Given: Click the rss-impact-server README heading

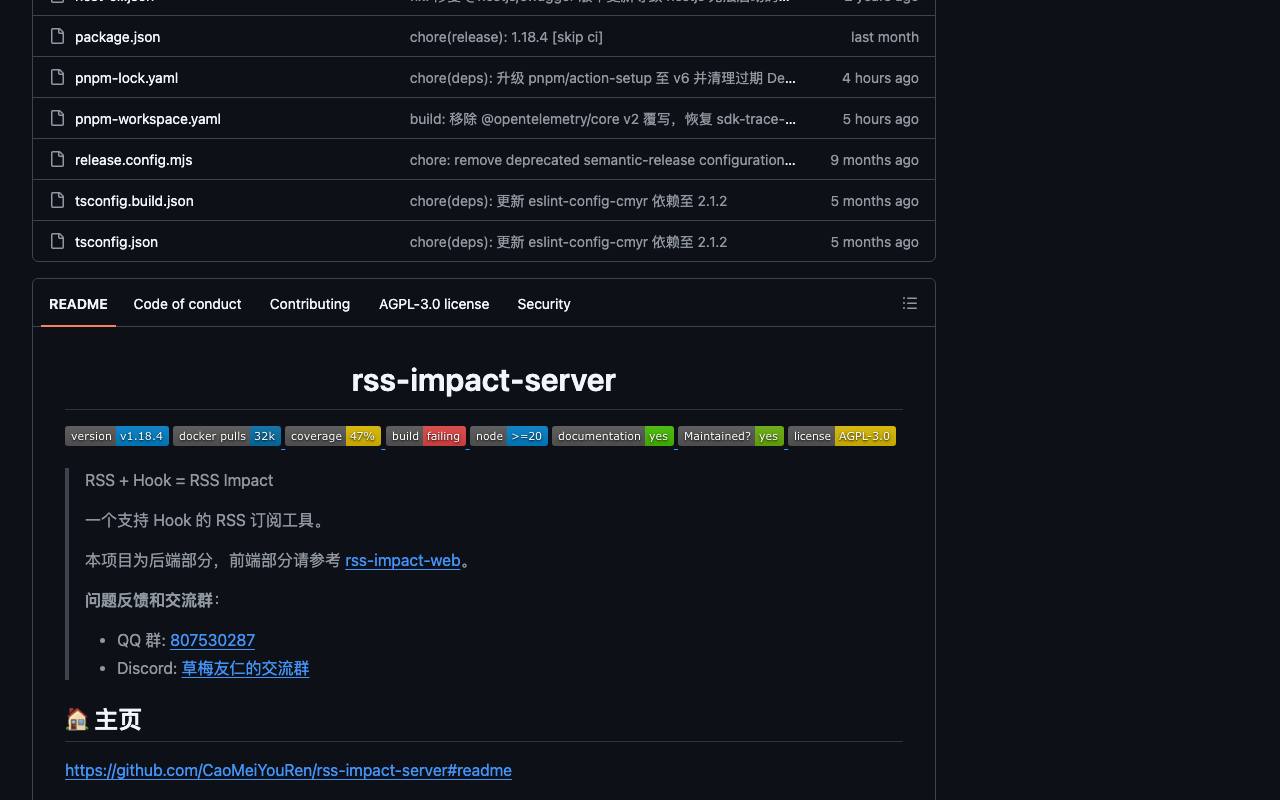Looking at the screenshot, I should pos(484,380).
